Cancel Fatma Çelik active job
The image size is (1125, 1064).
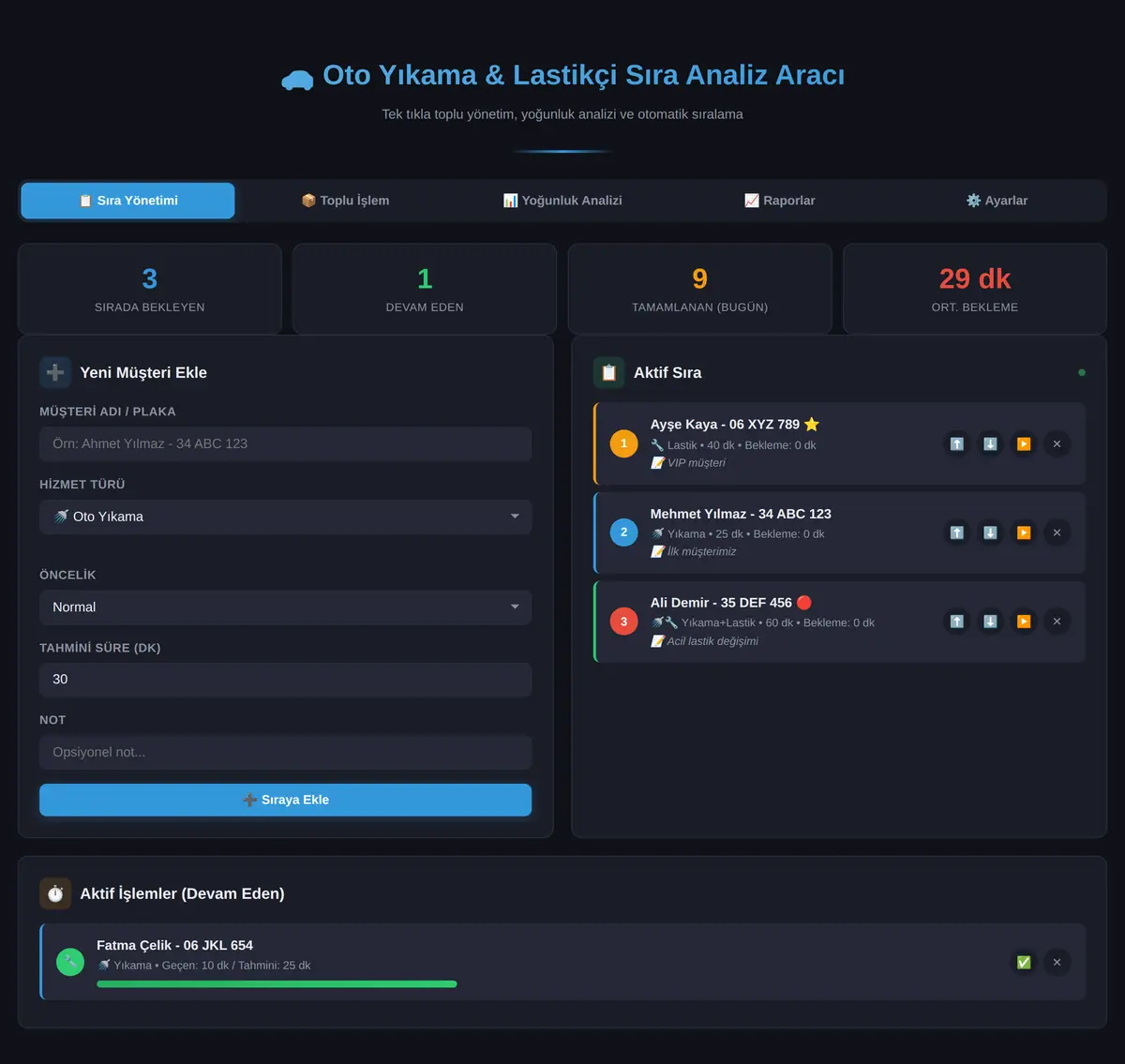pyautogui.click(x=1057, y=962)
